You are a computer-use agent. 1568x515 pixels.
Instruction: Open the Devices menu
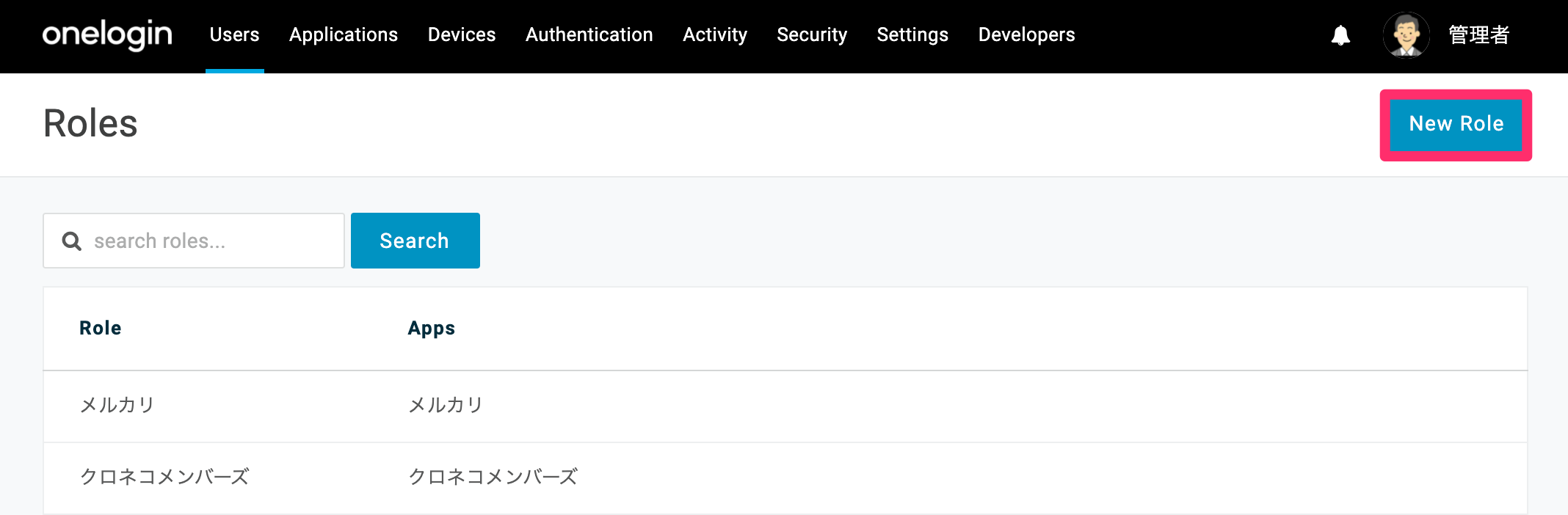point(462,34)
